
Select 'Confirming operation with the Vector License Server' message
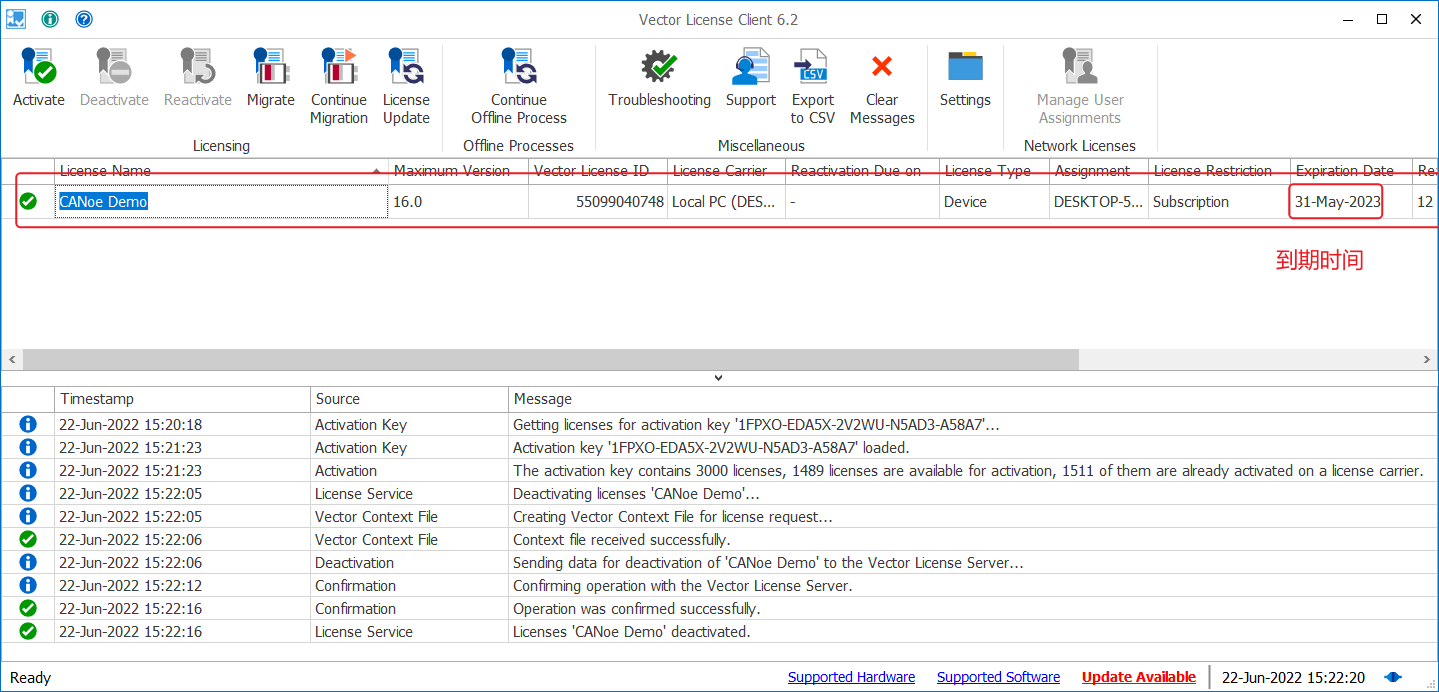[719, 585]
